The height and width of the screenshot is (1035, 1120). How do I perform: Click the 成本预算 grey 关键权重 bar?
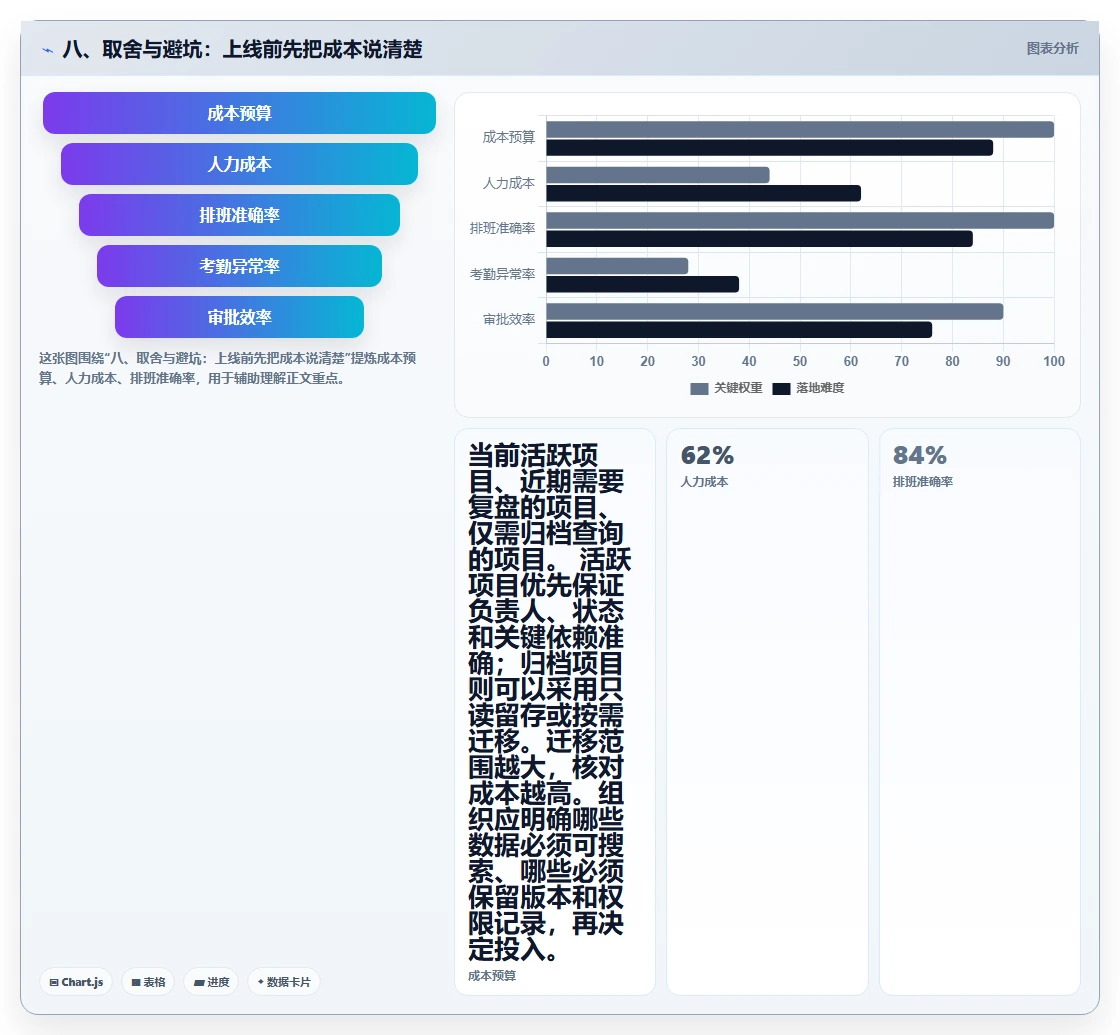point(800,129)
